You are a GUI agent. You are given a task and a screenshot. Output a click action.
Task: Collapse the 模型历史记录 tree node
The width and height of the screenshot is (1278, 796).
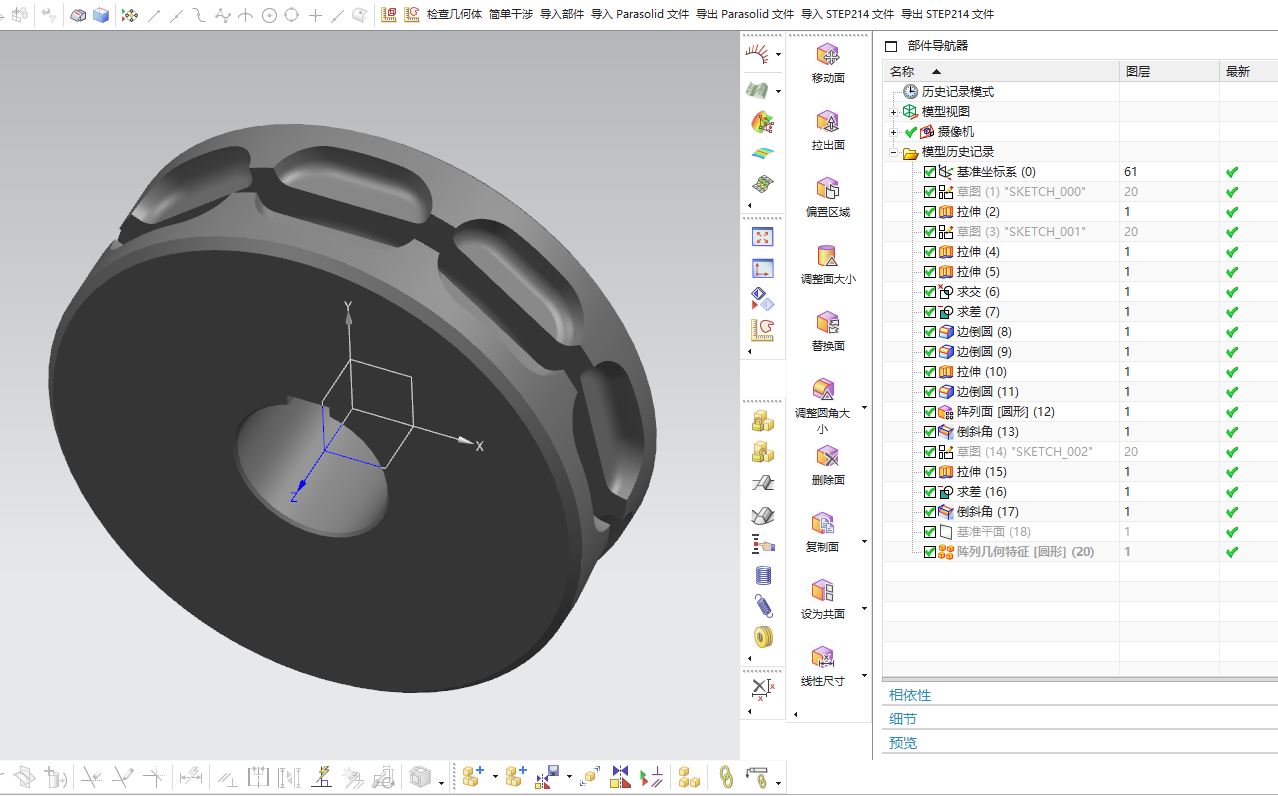pyautogui.click(x=893, y=153)
